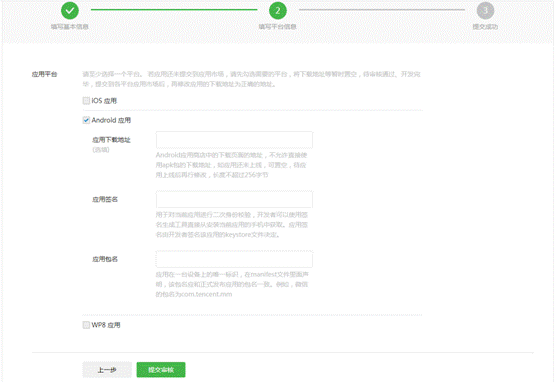Focus the 应用签名 input field

pos(234,200)
